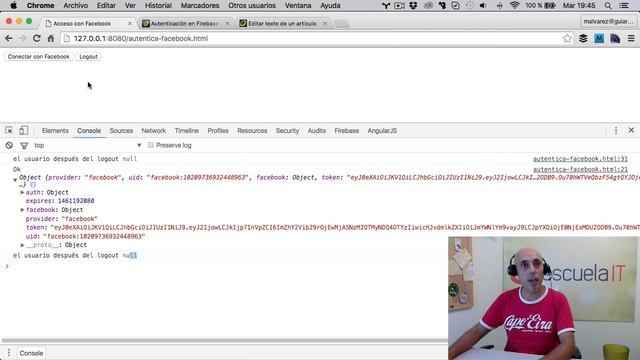Viewport: 640px width, 360px height.
Task: Go back with the browser back arrow
Action: click(x=9, y=38)
